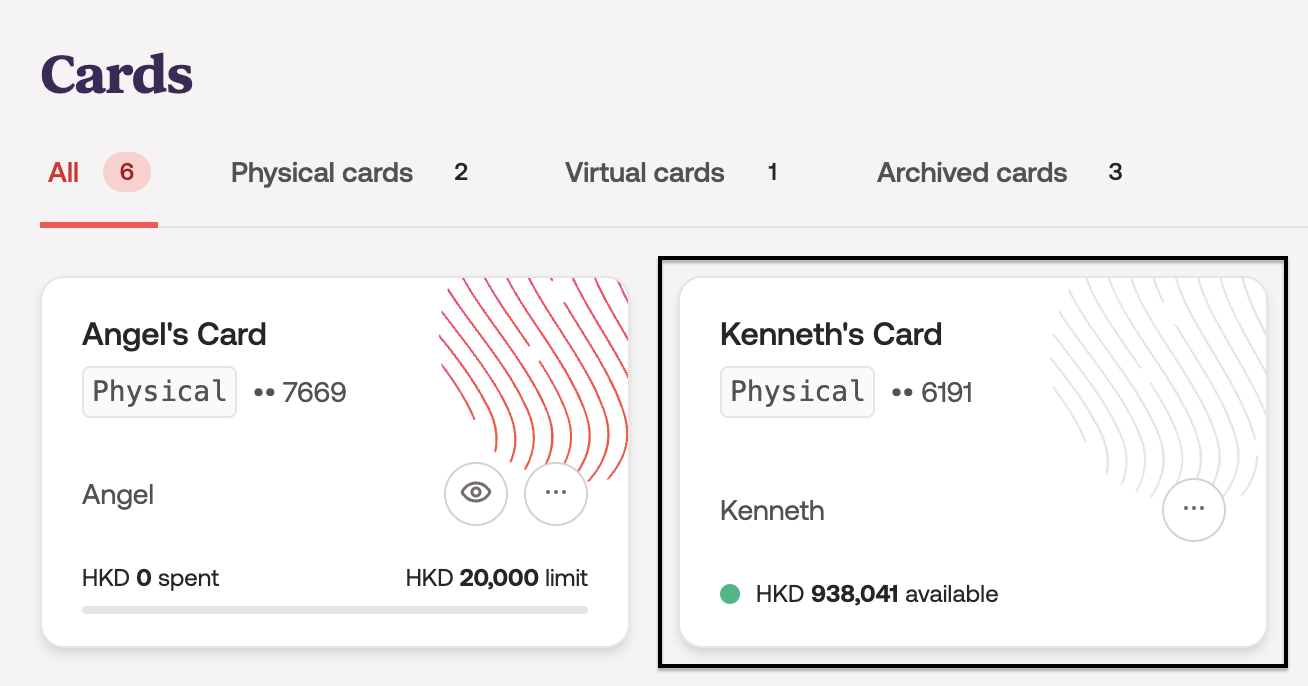Click the Physical tag on Angel's Card
The image size is (1308, 686).
(159, 392)
